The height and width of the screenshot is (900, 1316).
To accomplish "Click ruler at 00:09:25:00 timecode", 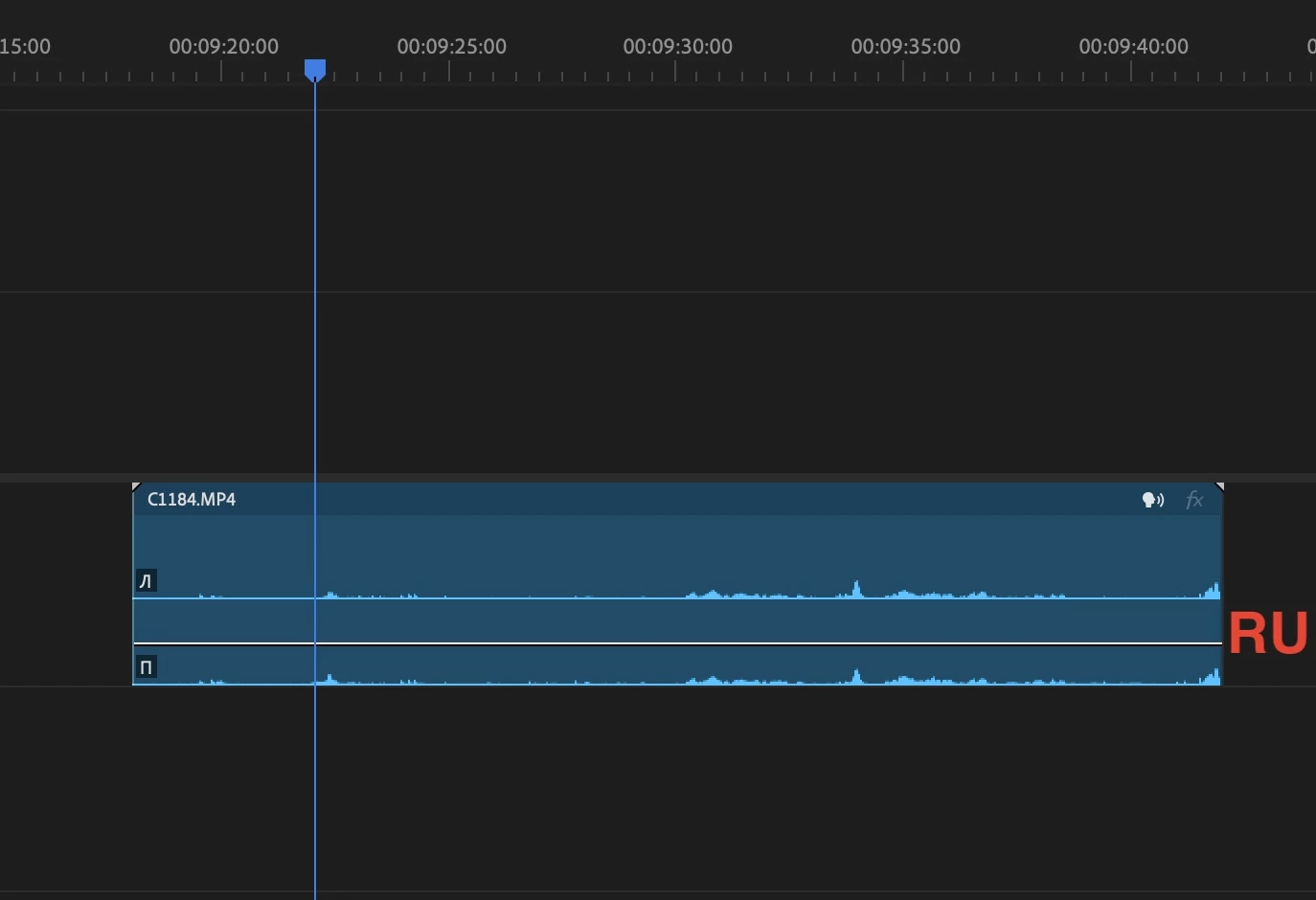I will 451,46.
